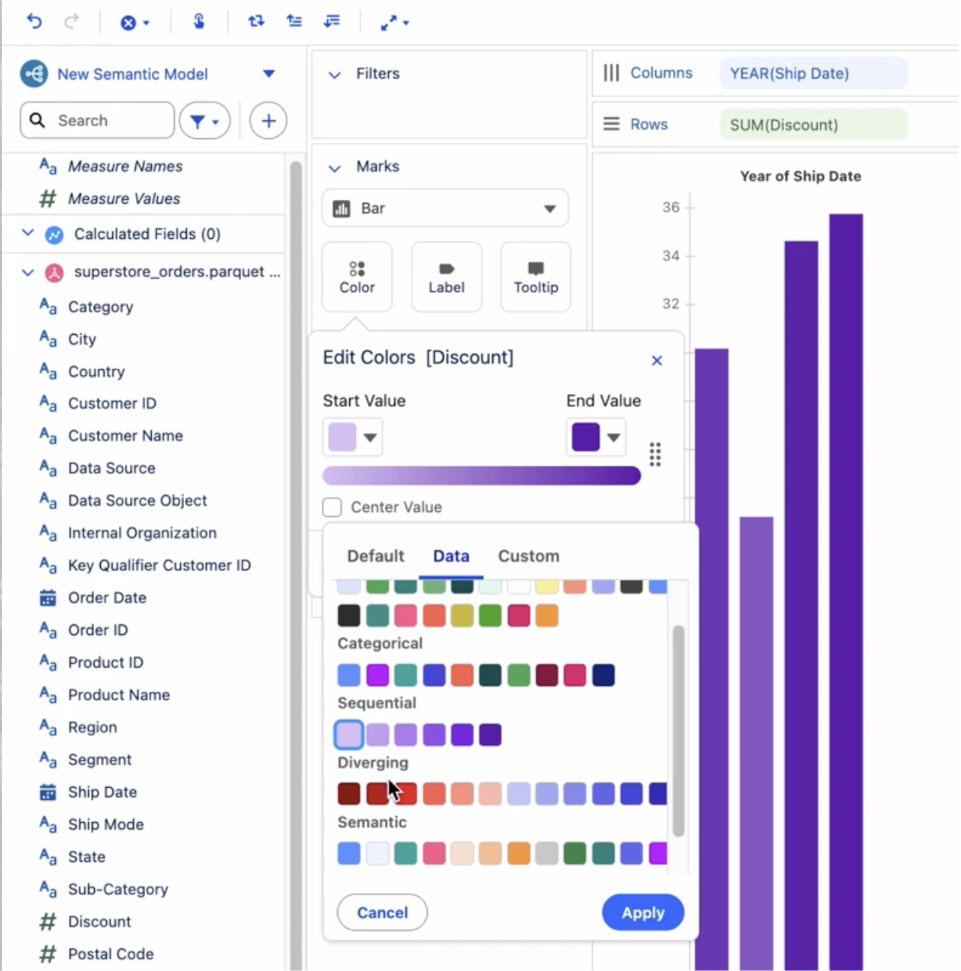Open the Bar mark type dropdown
Image resolution: width=961 pixels, height=971 pixels.
click(445, 209)
